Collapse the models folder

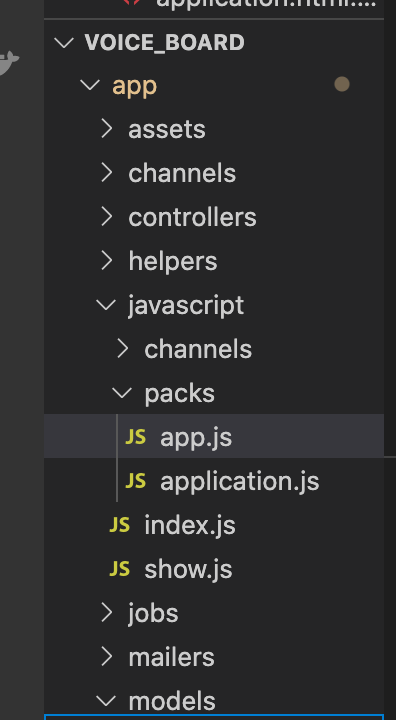point(106,701)
